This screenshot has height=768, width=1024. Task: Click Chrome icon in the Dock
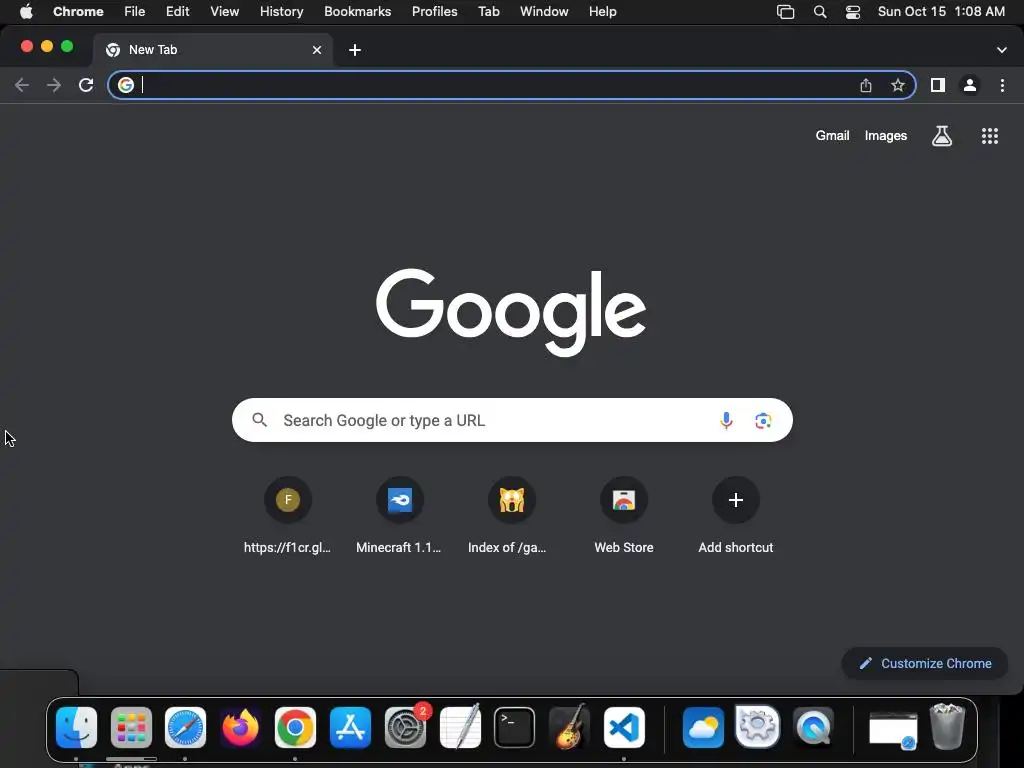(295, 727)
